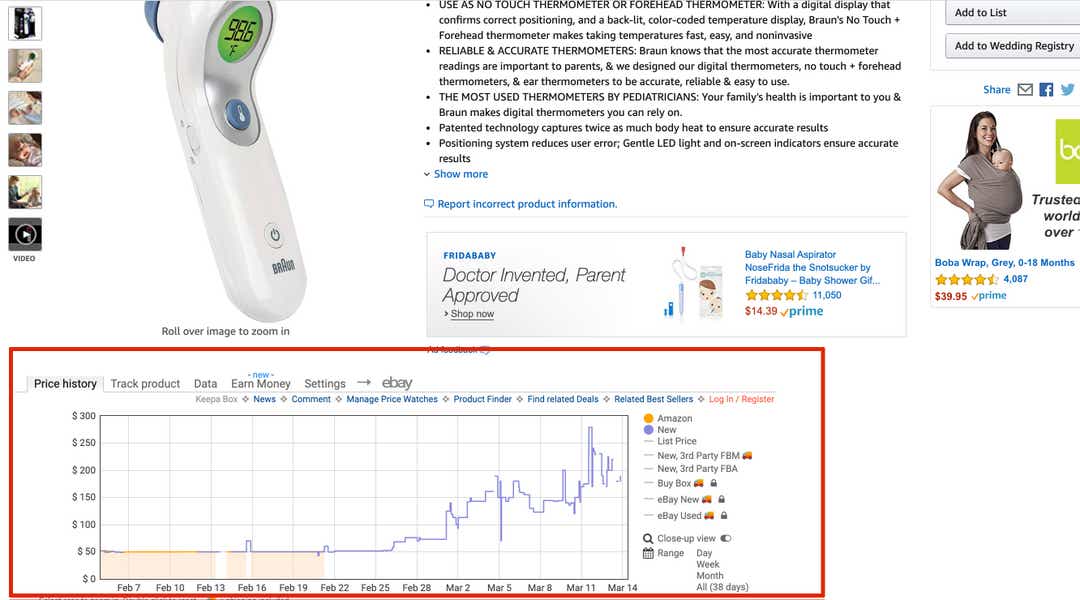
Task: Select the first product image thumbnail
Action: click(25, 23)
